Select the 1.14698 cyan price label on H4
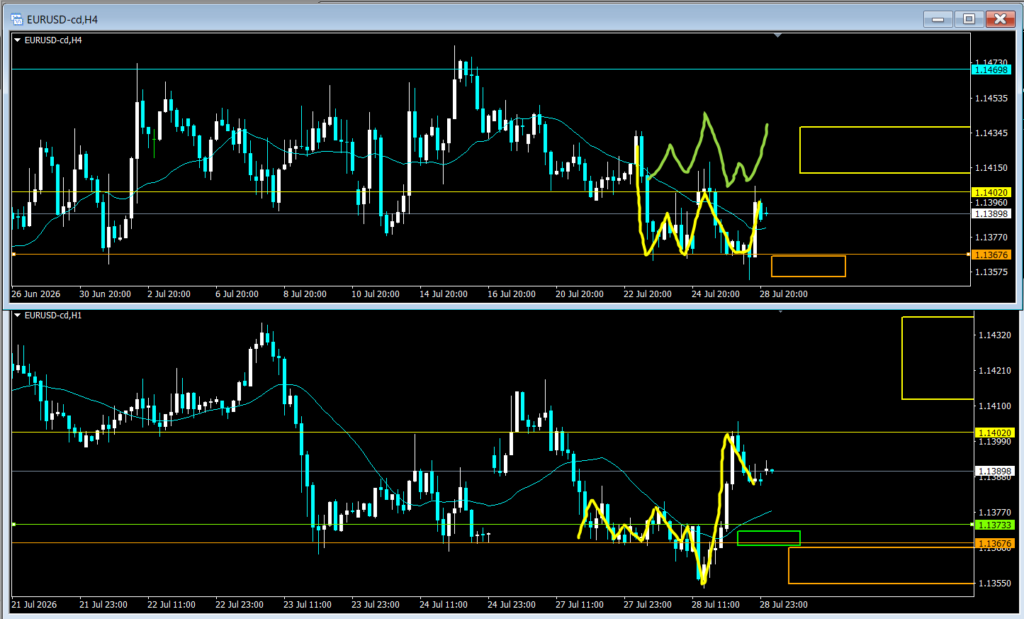 point(991,70)
